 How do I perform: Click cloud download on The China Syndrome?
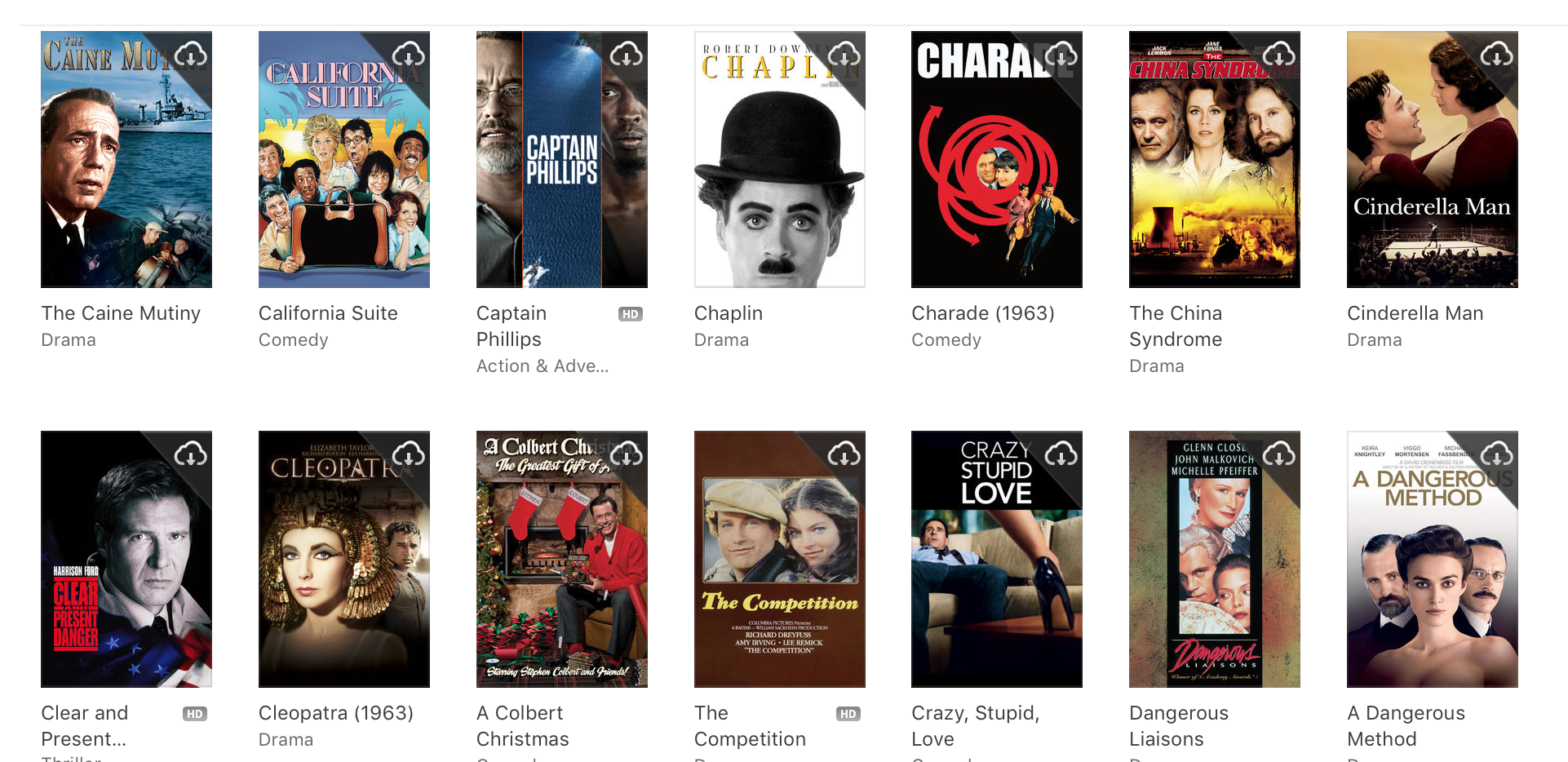(x=1279, y=55)
